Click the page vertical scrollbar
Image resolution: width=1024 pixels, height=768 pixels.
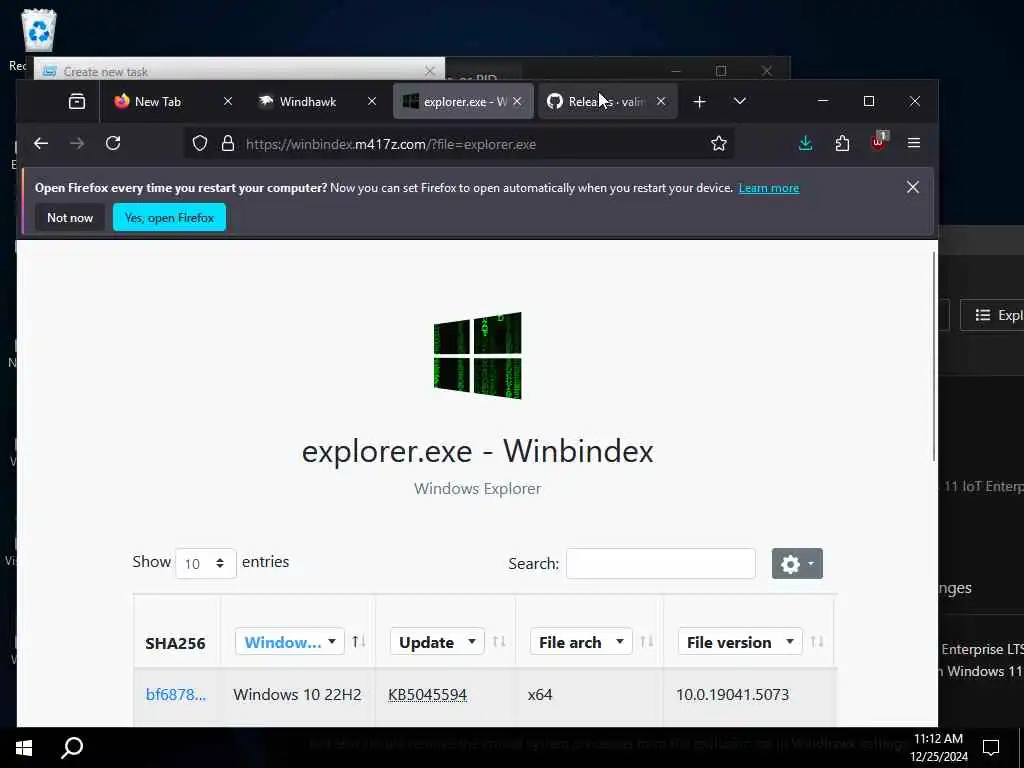(x=934, y=356)
